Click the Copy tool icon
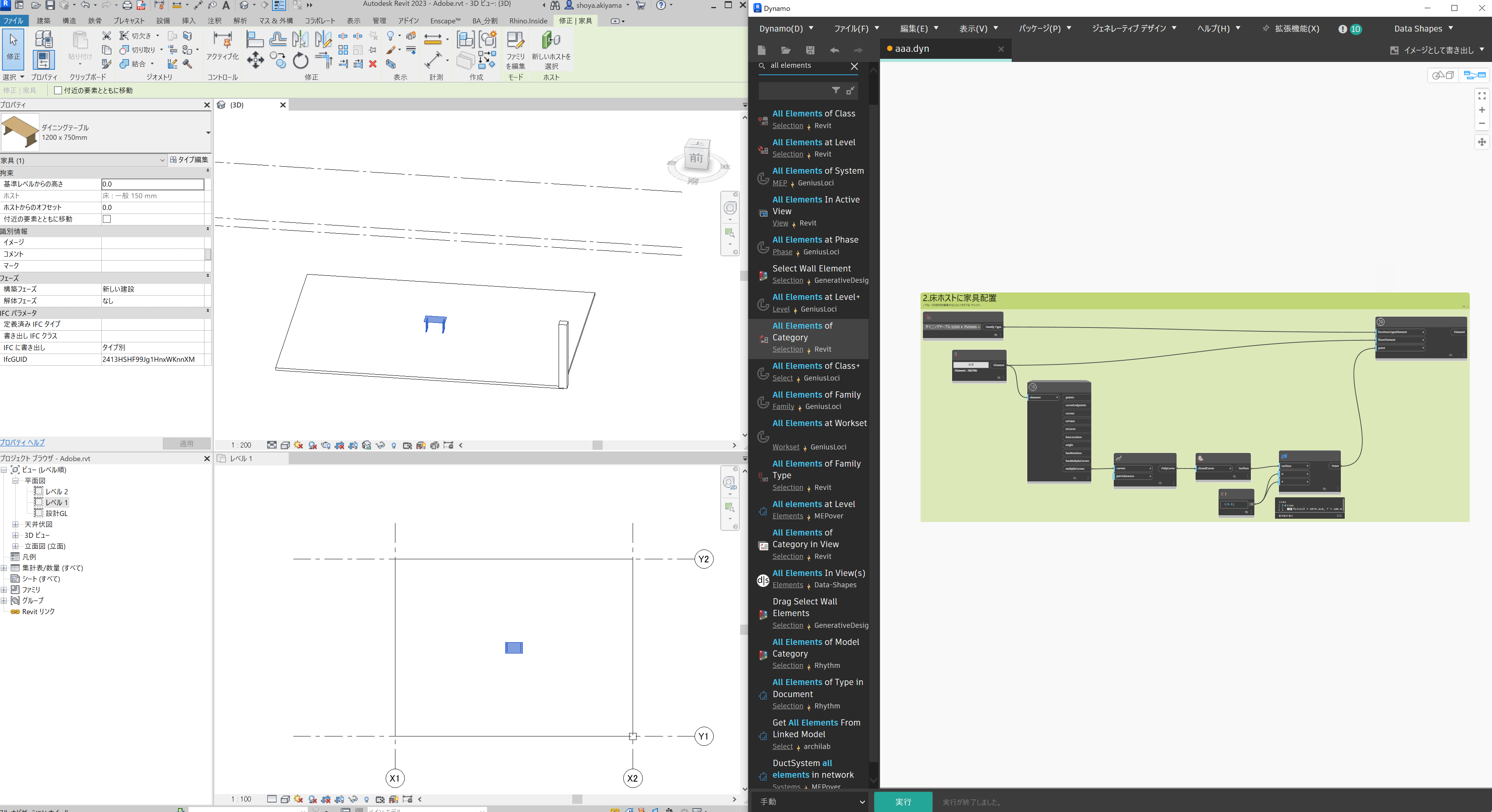Screen dimensions: 1492x812 click(x=277, y=60)
